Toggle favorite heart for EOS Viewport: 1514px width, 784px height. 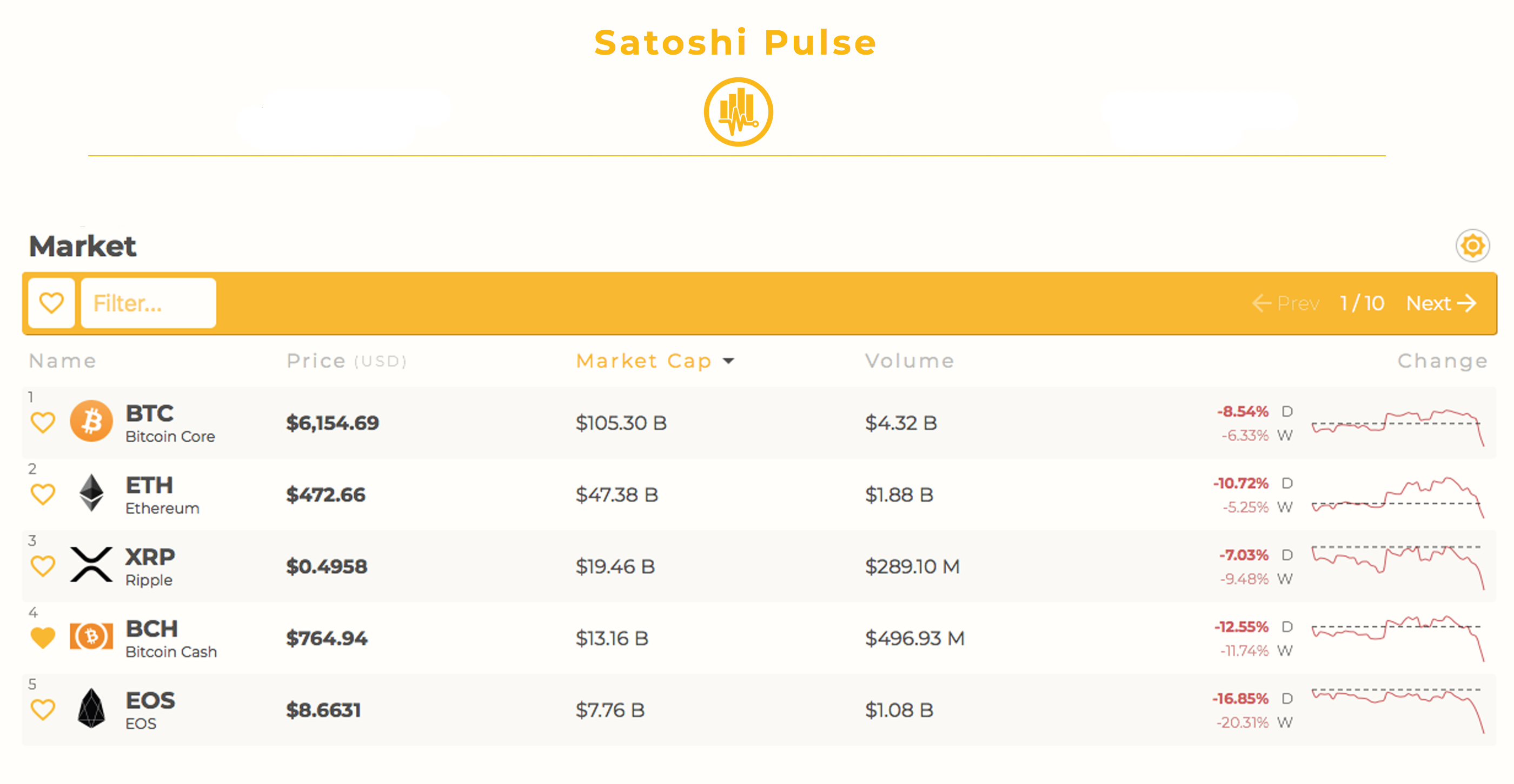pos(43,709)
